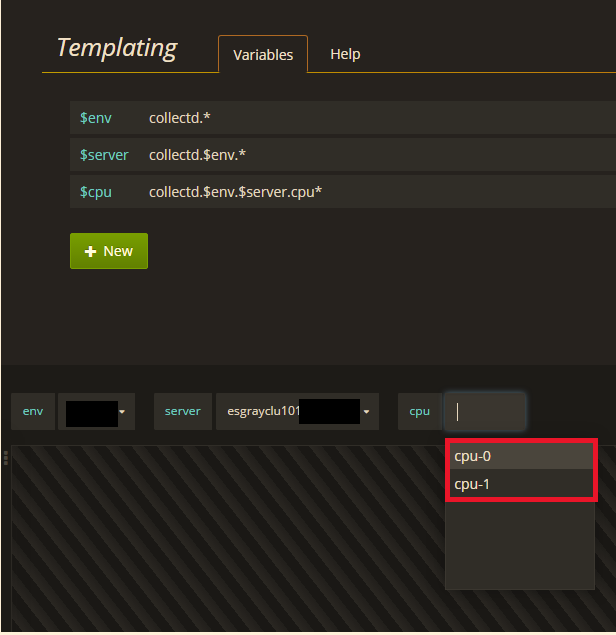Click the Templating heading

[117, 49]
